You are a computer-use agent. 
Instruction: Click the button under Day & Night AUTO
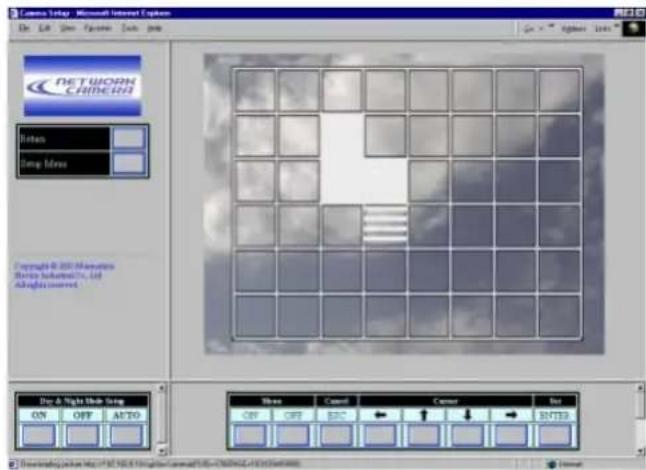pos(126,436)
